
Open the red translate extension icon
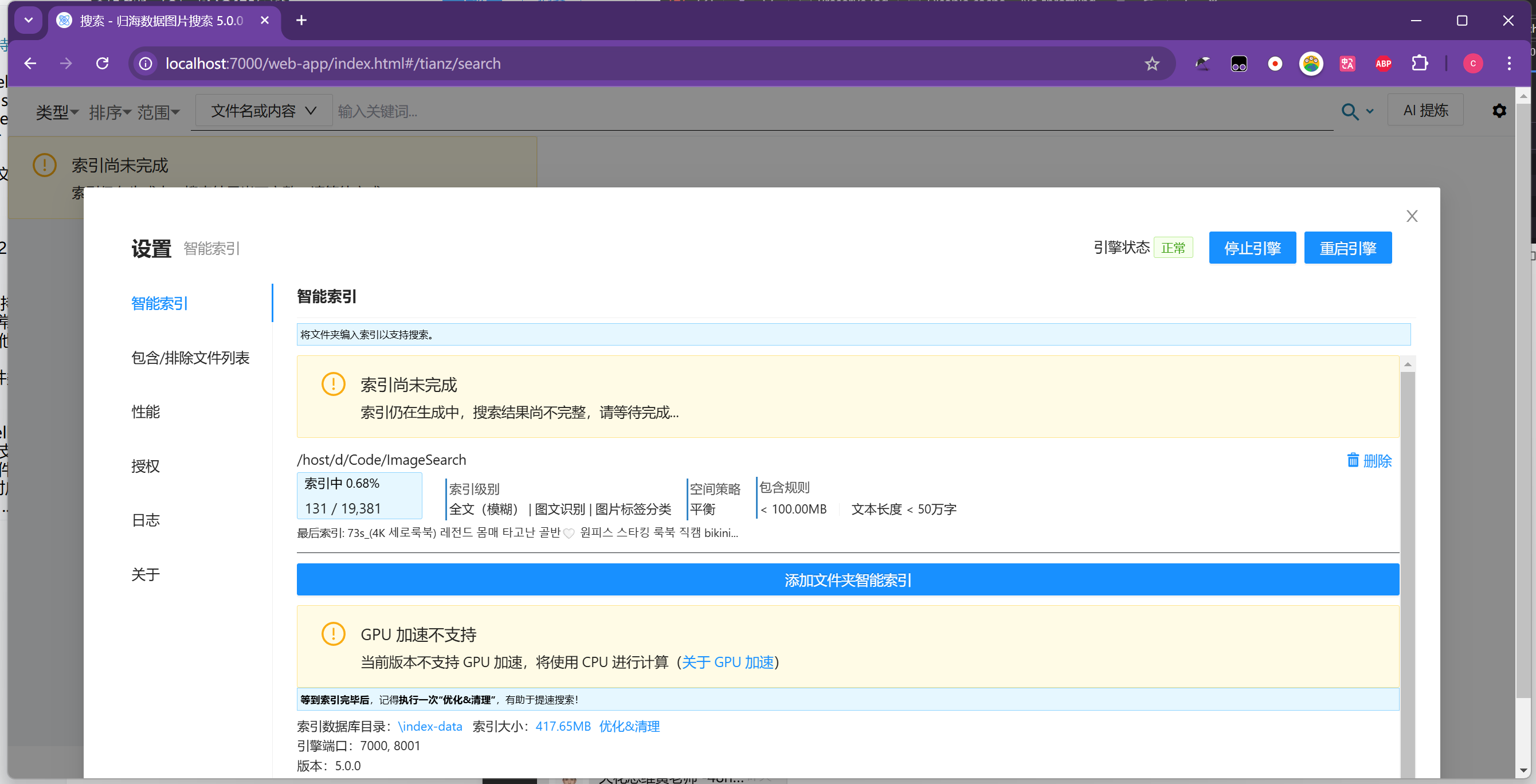[1347, 63]
